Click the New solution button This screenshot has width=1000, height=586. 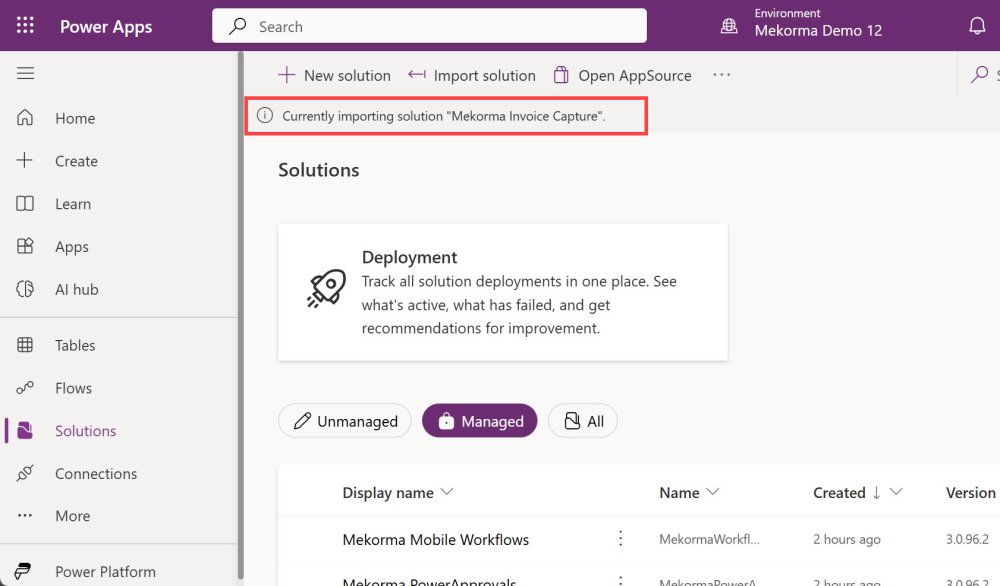click(334, 75)
